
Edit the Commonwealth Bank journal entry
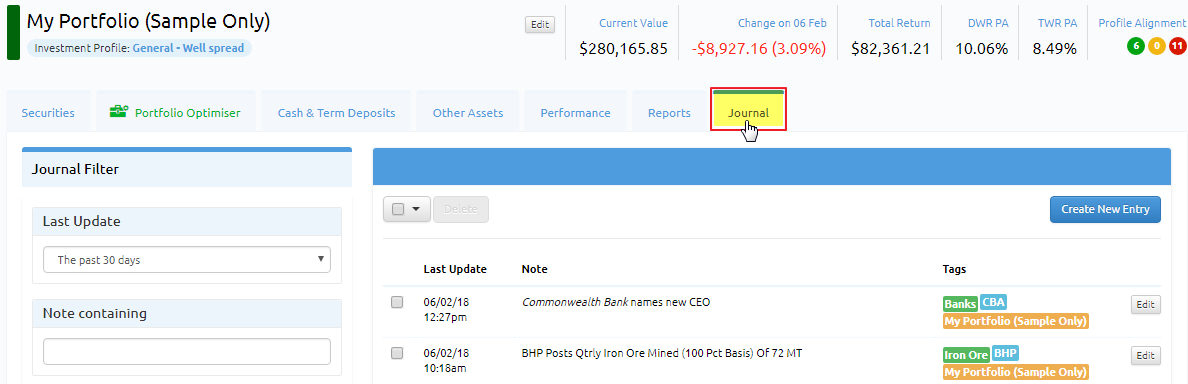1145,304
